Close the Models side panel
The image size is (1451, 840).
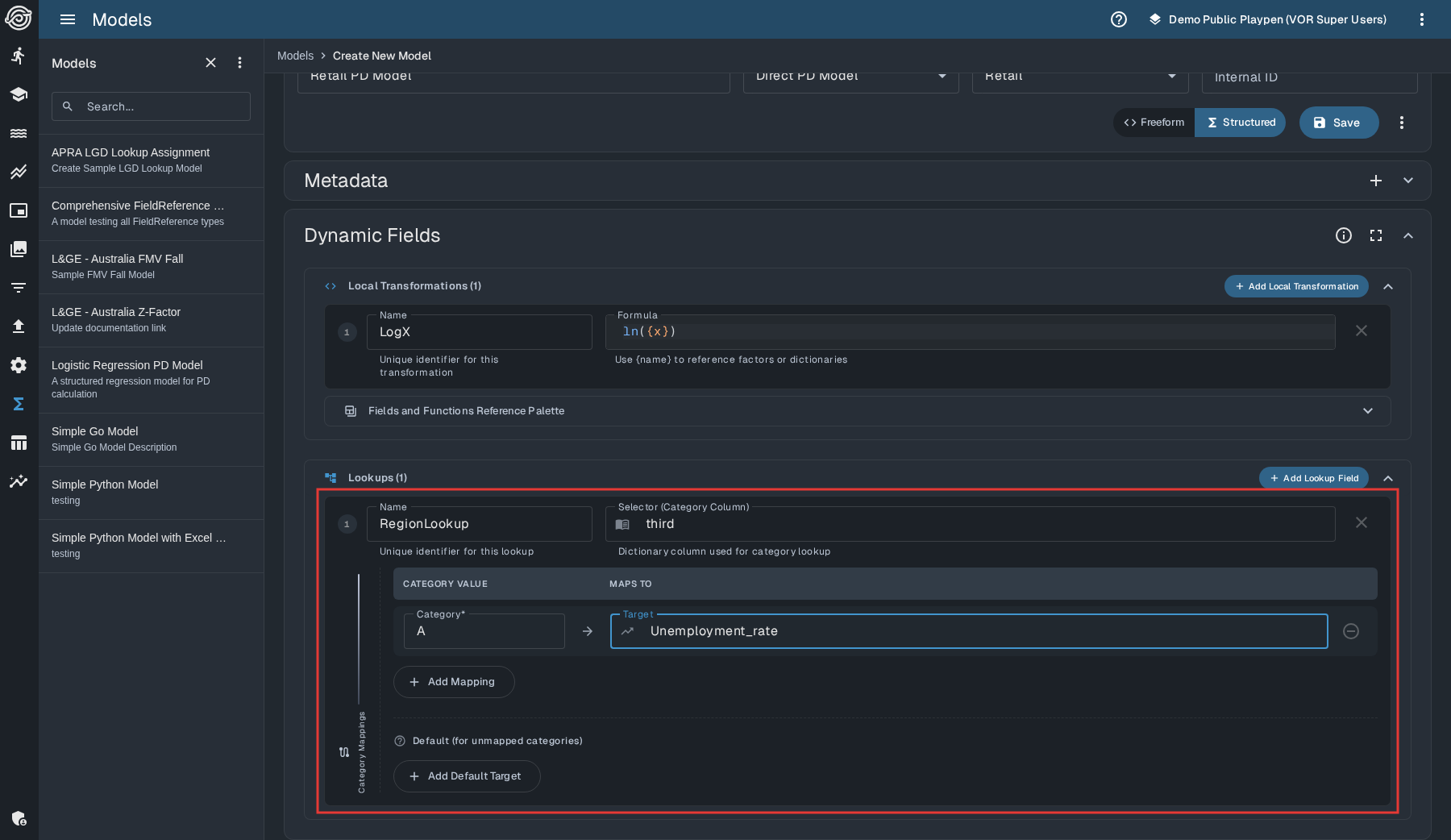point(210,63)
